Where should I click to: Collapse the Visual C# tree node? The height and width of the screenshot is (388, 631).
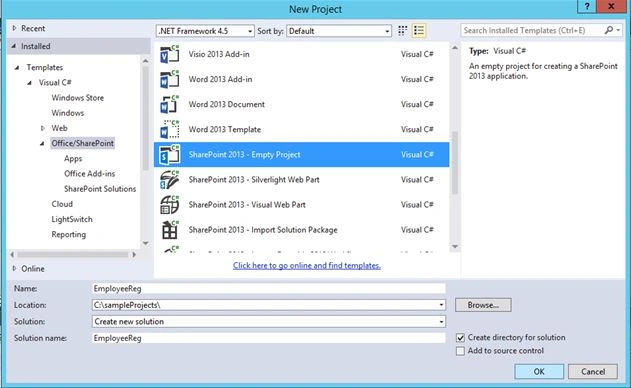click(29, 83)
